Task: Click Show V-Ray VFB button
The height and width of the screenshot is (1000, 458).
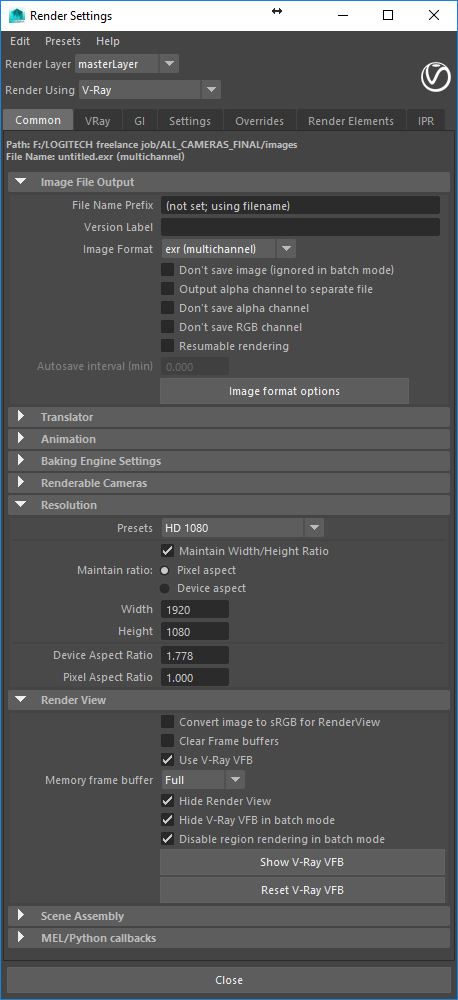Action: click(x=302, y=862)
